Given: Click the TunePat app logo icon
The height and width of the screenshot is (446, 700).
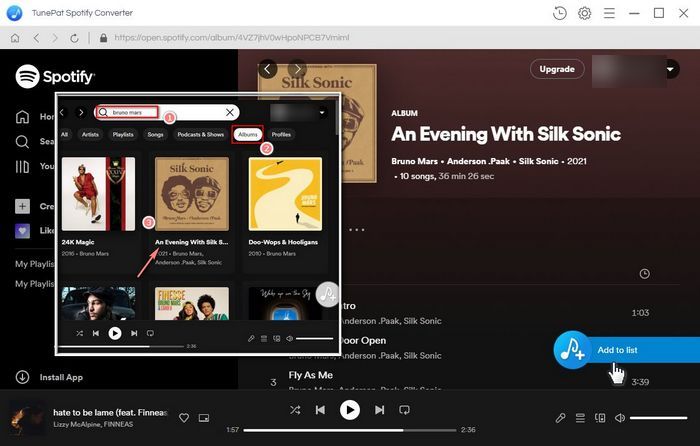Looking at the screenshot, I should point(15,13).
